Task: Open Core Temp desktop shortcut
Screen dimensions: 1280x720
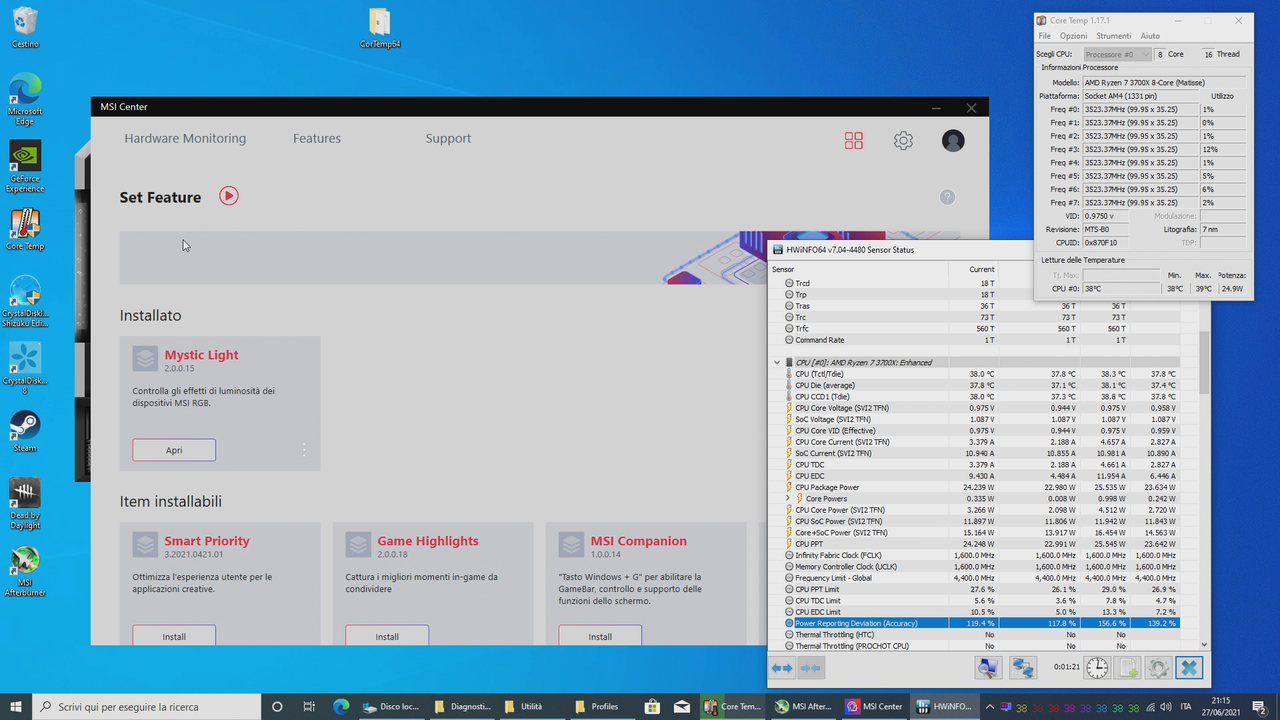Action: click(25, 229)
